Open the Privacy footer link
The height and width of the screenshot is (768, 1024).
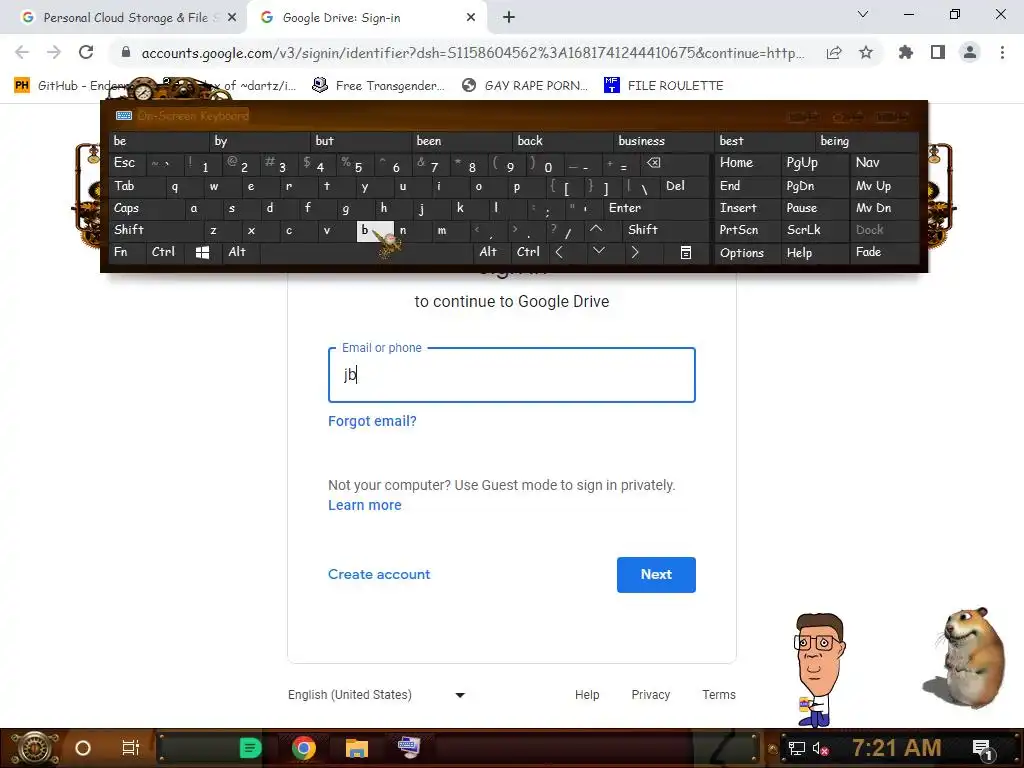point(650,695)
